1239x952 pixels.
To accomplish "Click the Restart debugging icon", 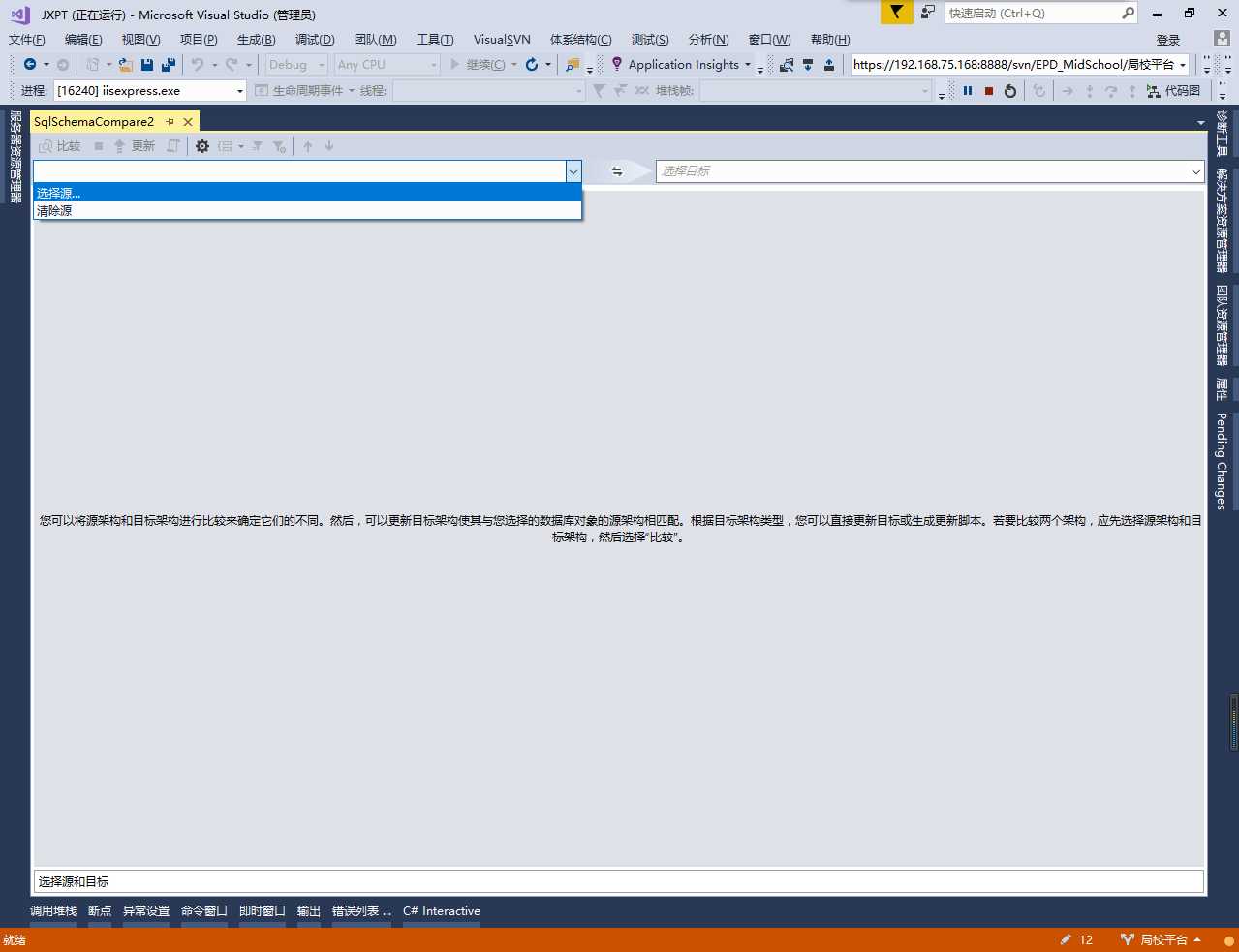I will click(1010, 91).
